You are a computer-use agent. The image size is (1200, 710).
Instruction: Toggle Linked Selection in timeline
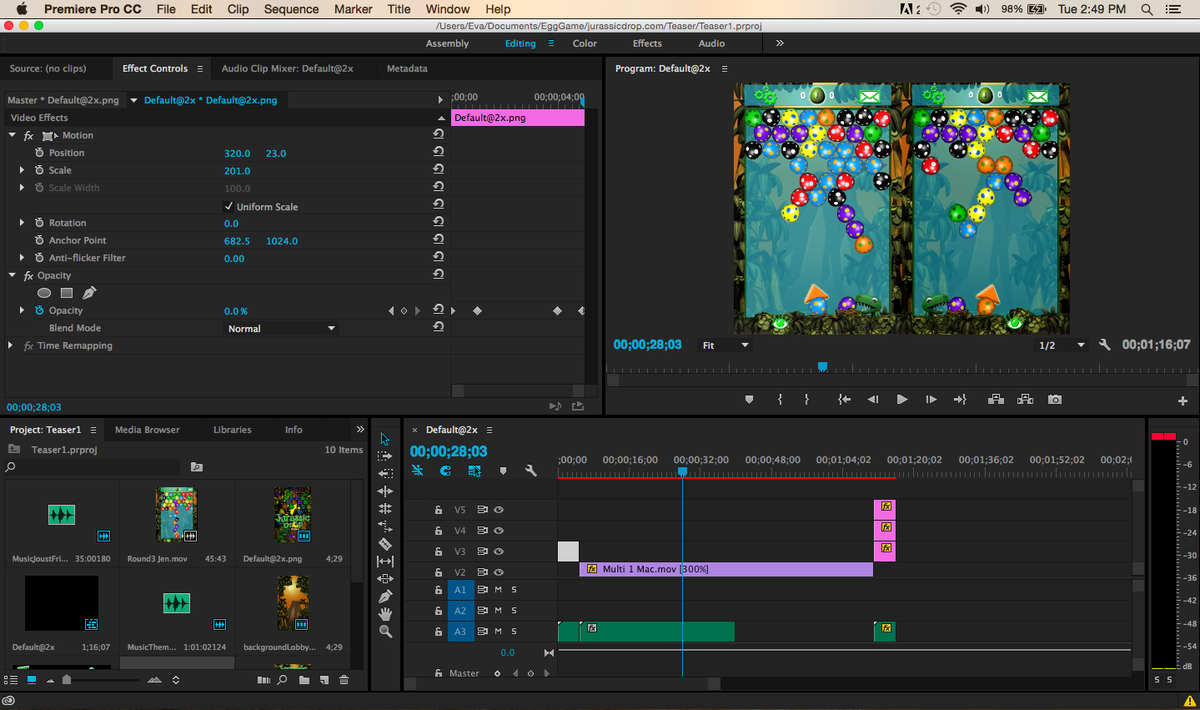point(475,471)
